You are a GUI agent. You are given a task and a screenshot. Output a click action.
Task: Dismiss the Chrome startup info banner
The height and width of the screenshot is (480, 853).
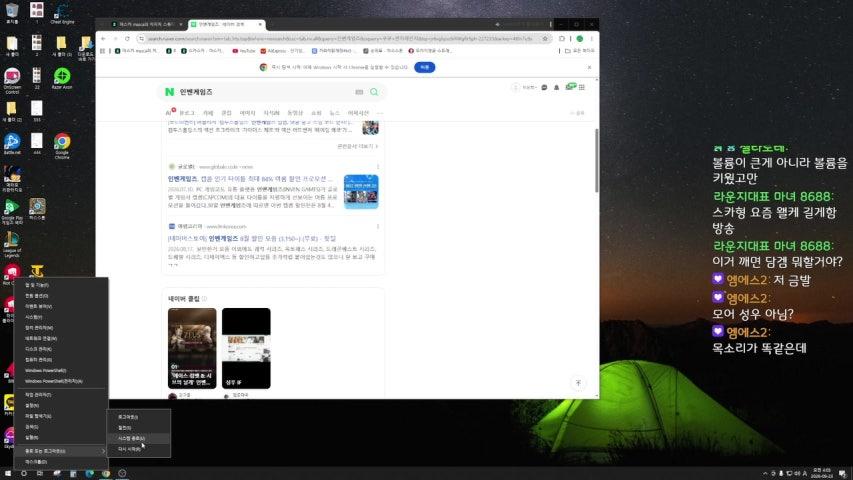pyautogui.click(x=589, y=67)
